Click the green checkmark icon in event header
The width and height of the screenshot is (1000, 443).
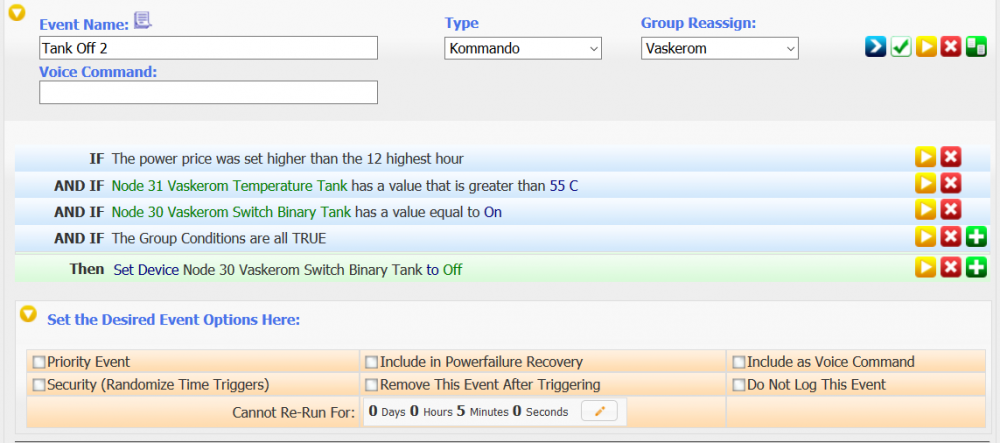coord(901,48)
